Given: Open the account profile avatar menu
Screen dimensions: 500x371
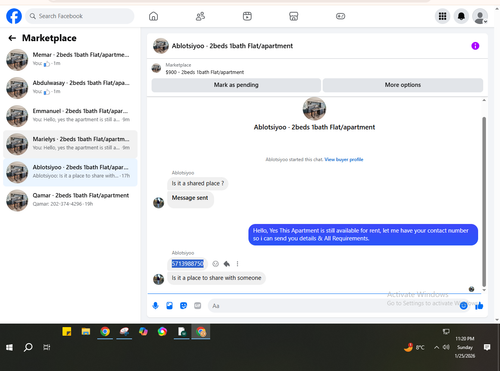Looking at the screenshot, I should click(480, 16).
